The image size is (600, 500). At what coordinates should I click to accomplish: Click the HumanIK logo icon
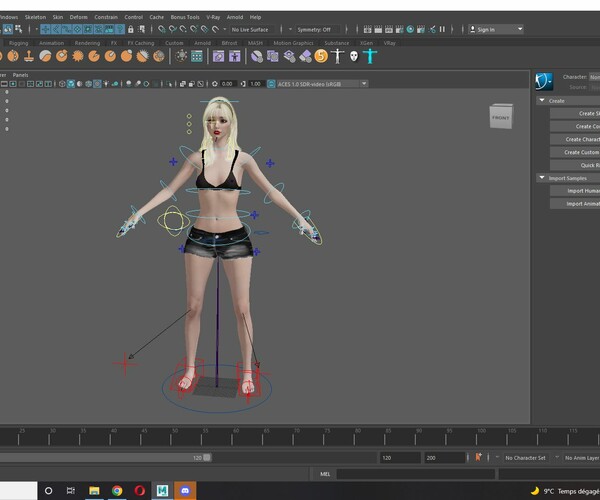click(x=544, y=81)
